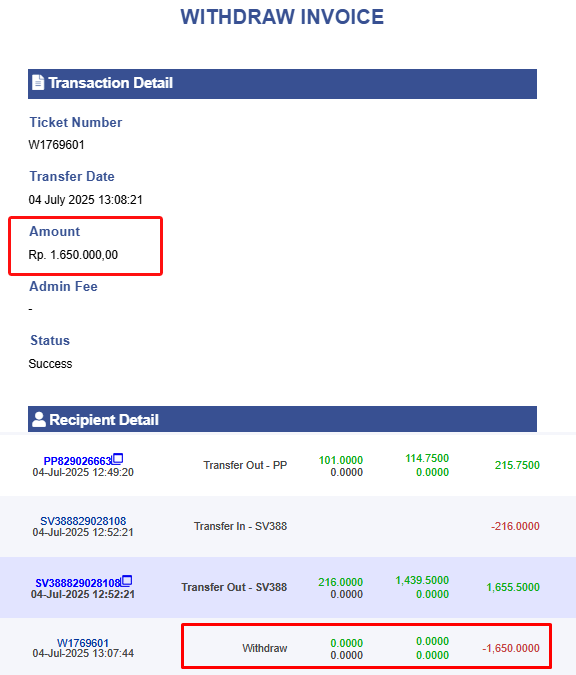The image size is (576, 675).
Task: Select the red value -1,650.0000
Action: 511,648
